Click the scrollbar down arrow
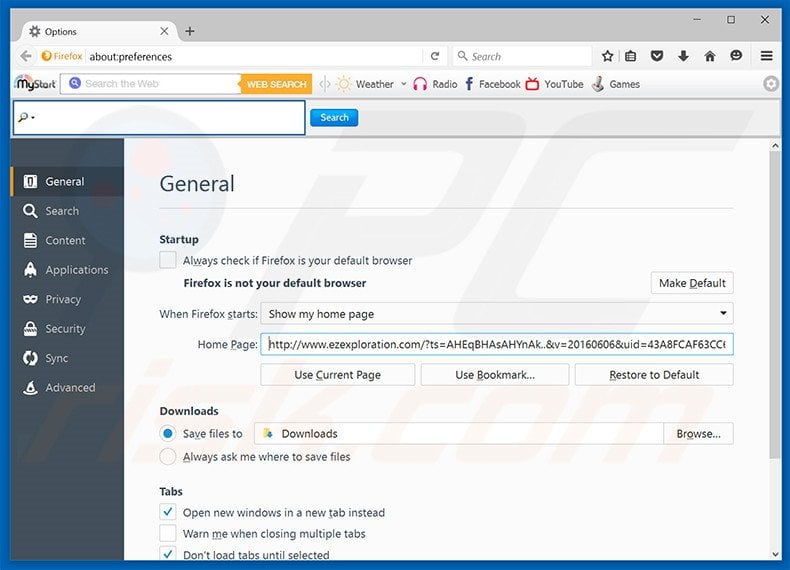Screen dimensions: 790x570 (775, 554)
